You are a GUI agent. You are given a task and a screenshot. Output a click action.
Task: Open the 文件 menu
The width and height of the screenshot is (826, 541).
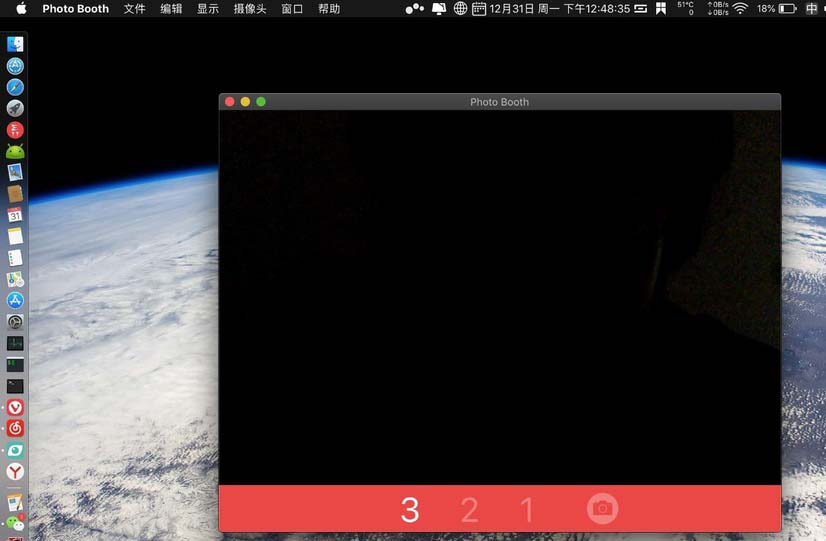(x=134, y=9)
